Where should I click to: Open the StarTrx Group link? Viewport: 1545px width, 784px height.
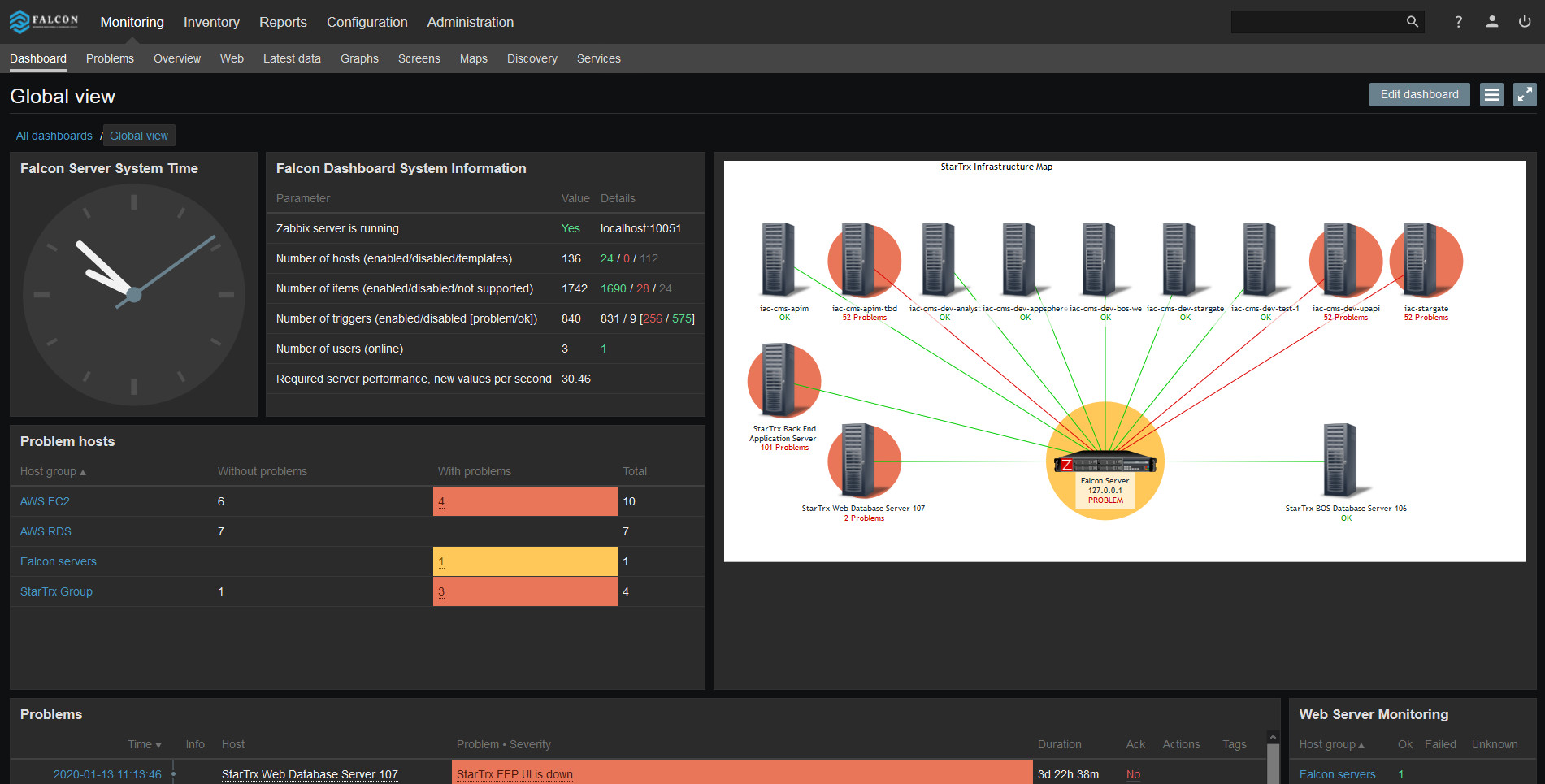click(56, 591)
